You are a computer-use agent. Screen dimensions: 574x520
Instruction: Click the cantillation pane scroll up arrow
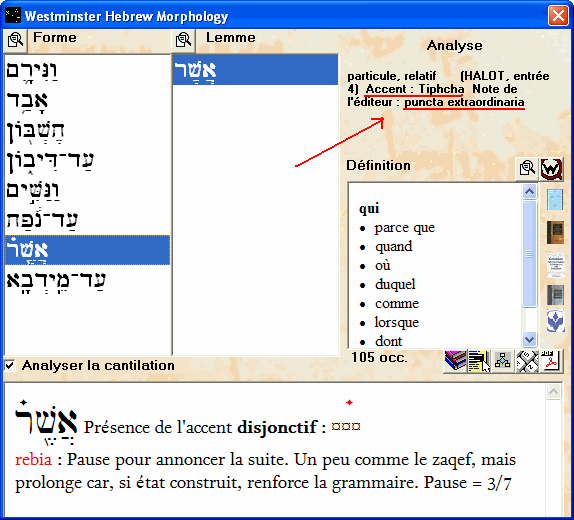click(553, 391)
